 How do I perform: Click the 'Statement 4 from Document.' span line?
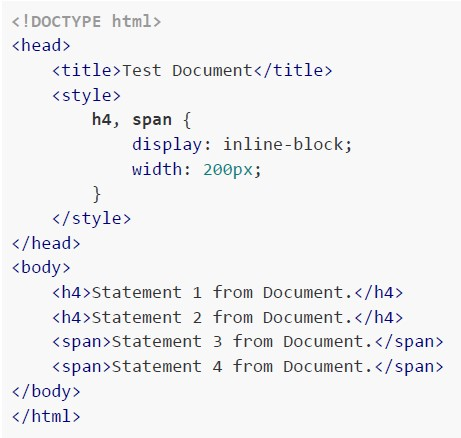point(248,367)
